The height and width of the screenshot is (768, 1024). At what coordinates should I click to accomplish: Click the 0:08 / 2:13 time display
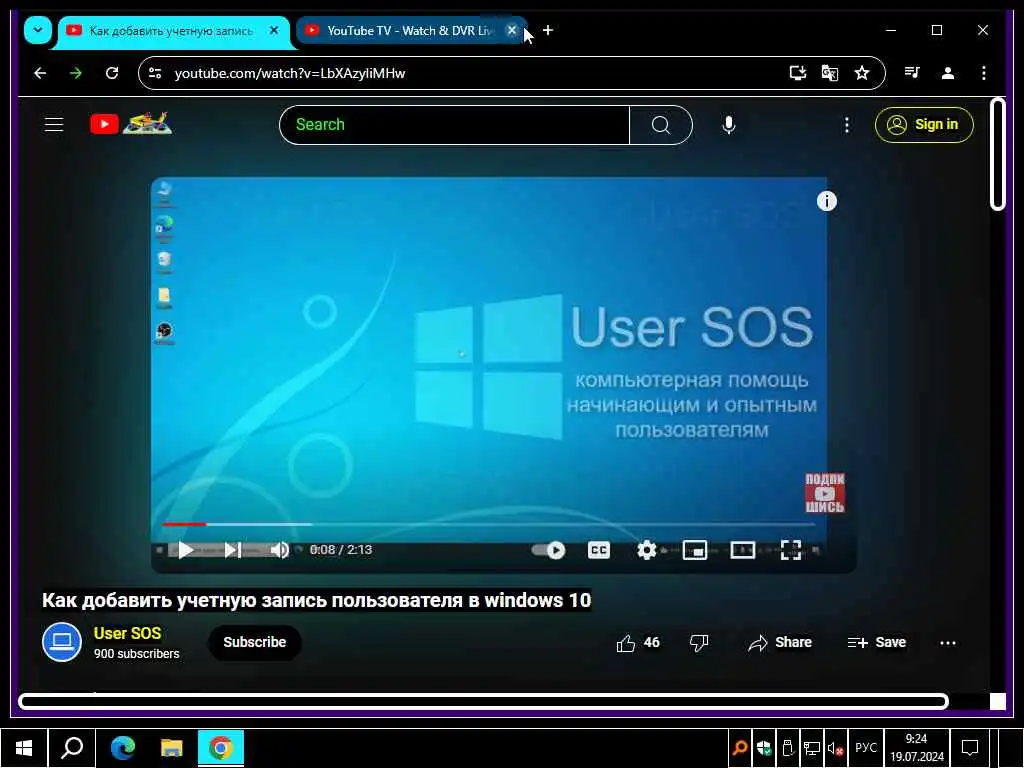coord(341,550)
